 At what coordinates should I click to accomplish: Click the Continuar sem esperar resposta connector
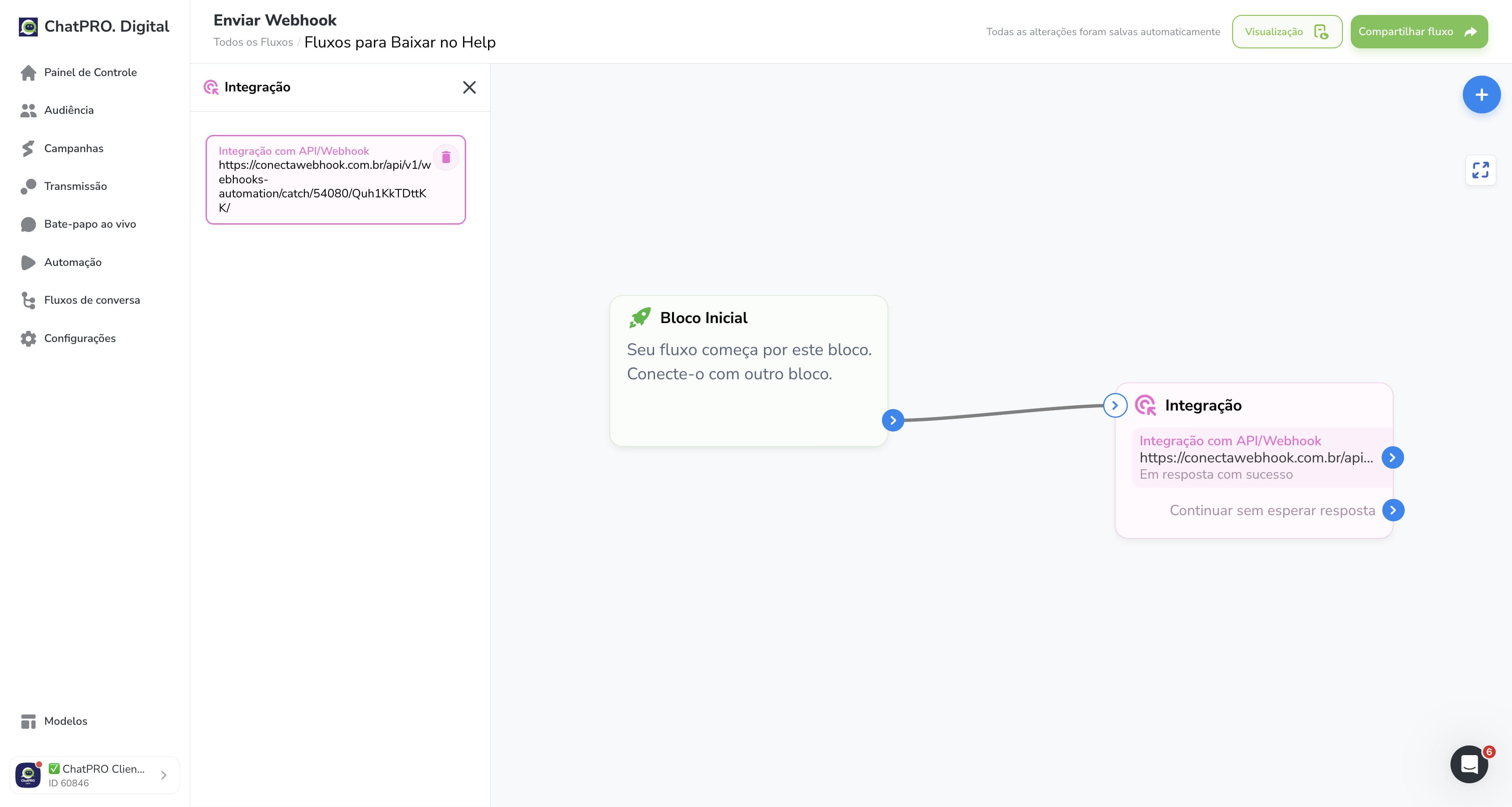click(x=1393, y=510)
